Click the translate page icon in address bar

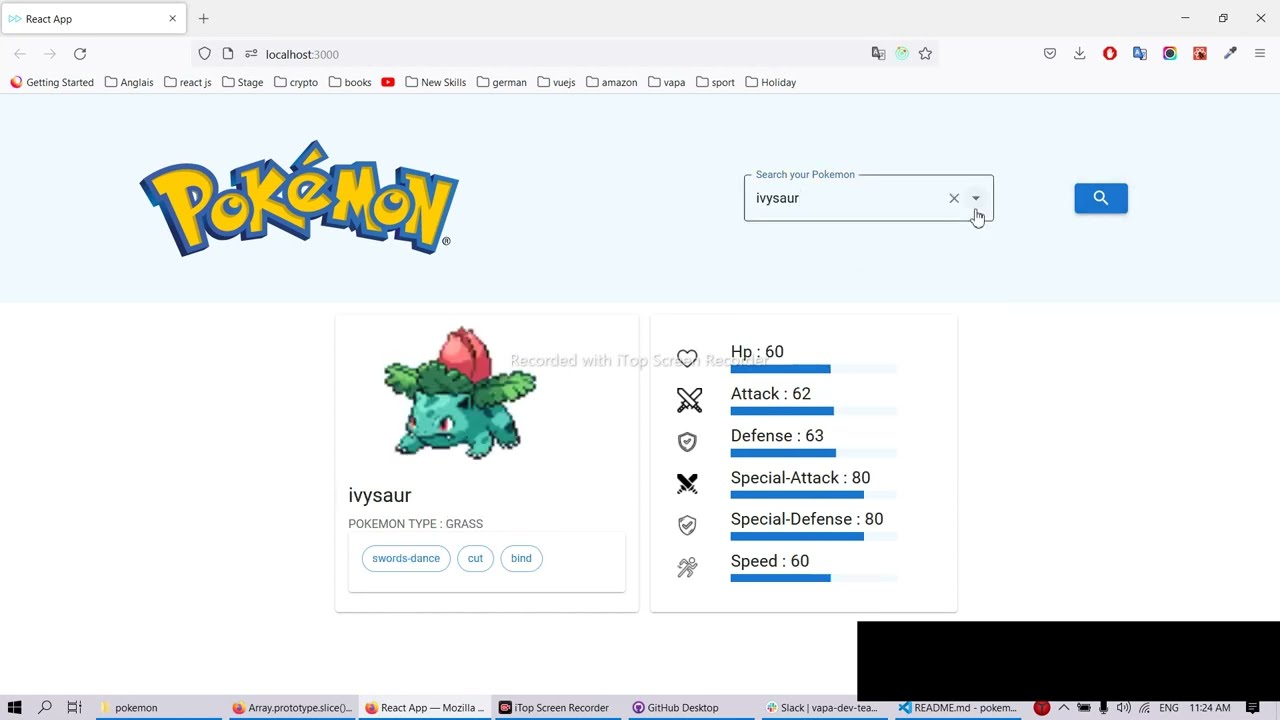(x=878, y=54)
